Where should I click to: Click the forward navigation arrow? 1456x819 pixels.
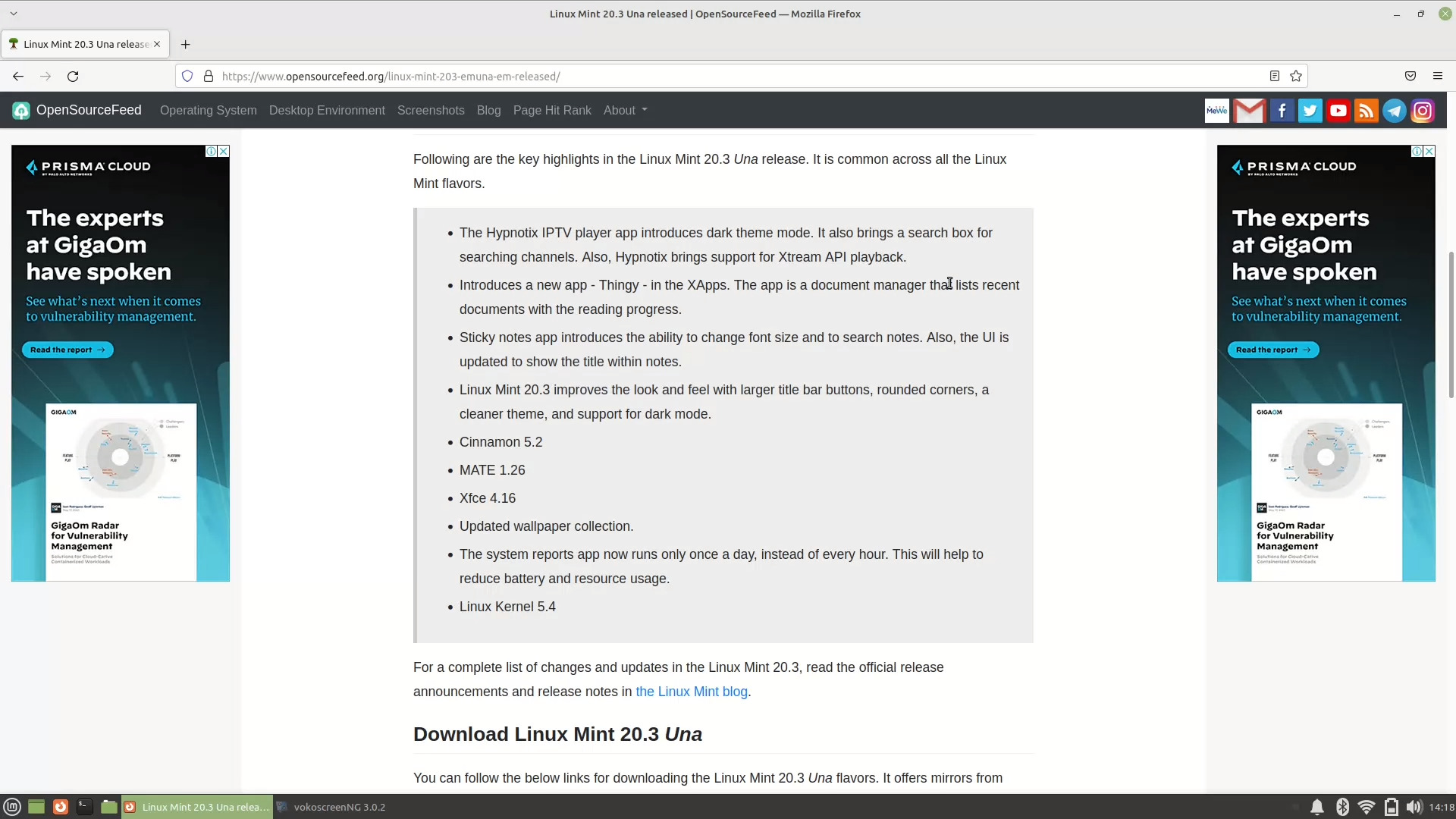[x=45, y=76]
